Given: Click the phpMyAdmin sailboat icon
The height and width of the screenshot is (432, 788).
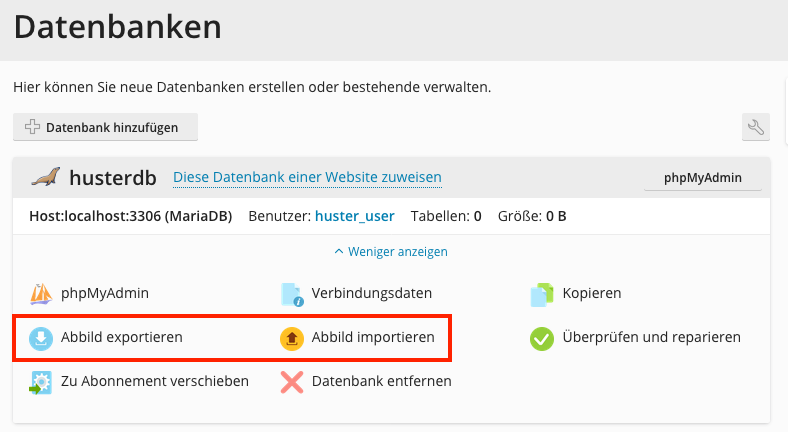Looking at the screenshot, I should coord(41,294).
